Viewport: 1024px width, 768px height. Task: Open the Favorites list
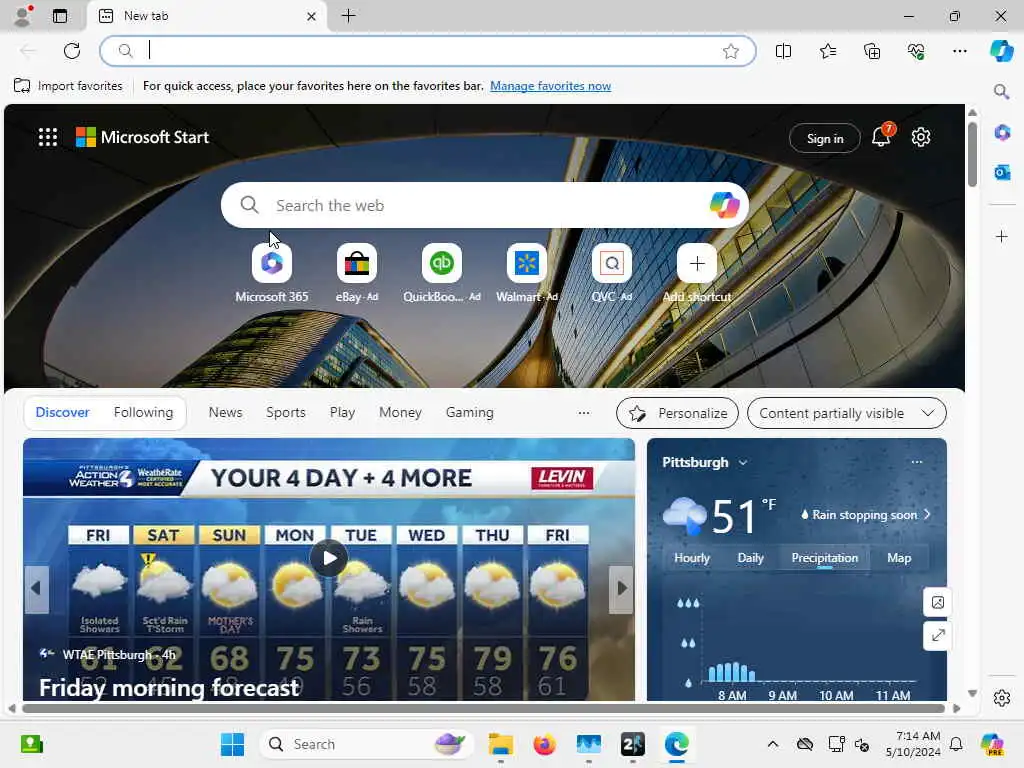pos(827,51)
